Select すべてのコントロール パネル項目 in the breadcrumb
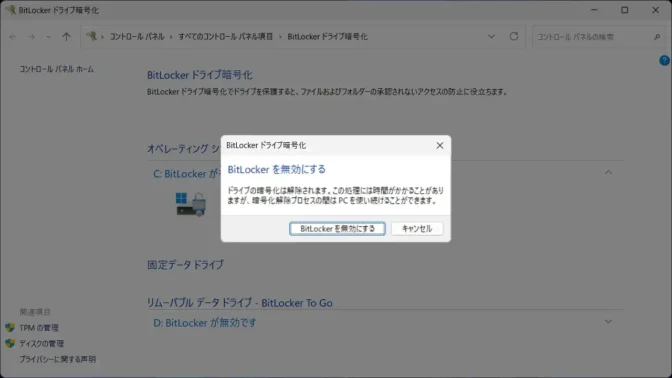The height and width of the screenshot is (378, 672). tap(225, 37)
